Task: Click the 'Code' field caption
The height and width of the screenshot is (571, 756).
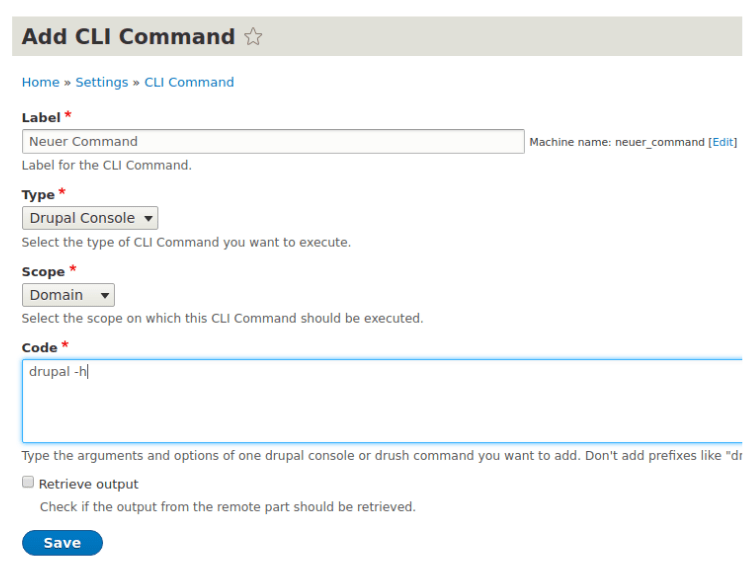Action: pos(40,347)
